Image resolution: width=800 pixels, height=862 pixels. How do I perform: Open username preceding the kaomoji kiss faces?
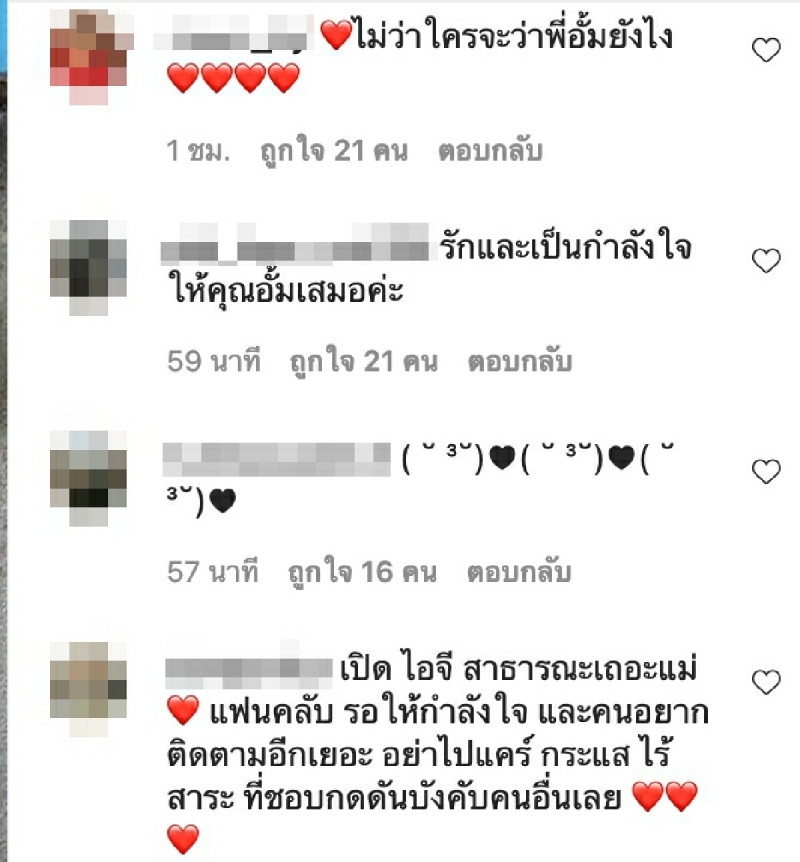coord(277,459)
